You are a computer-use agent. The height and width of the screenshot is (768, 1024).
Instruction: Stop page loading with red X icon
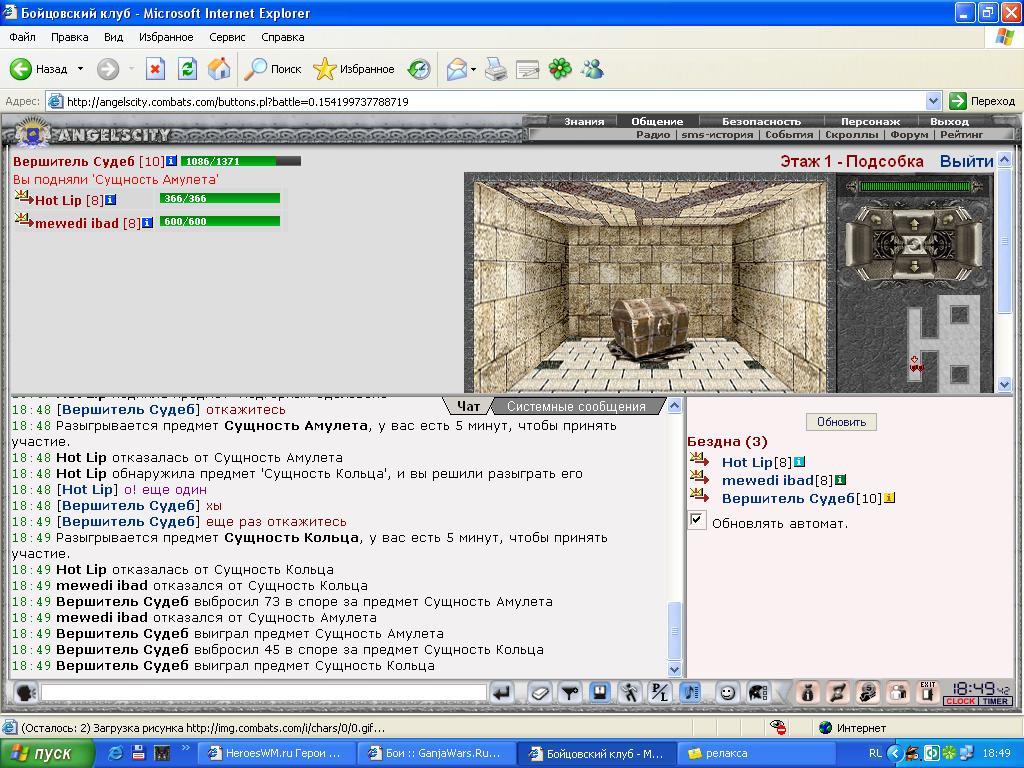coord(155,69)
